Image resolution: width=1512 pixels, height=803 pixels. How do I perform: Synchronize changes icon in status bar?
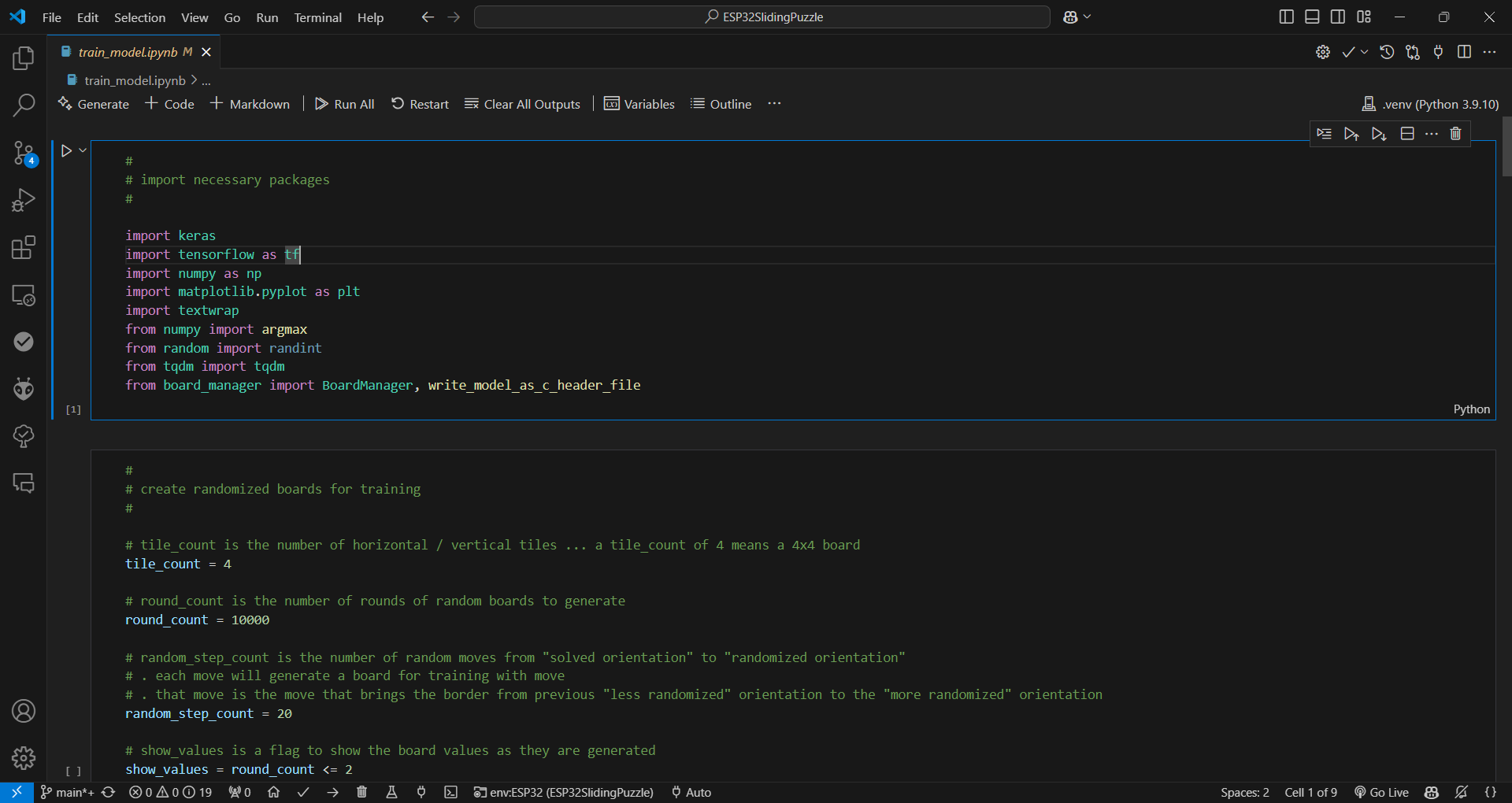click(109, 792)
